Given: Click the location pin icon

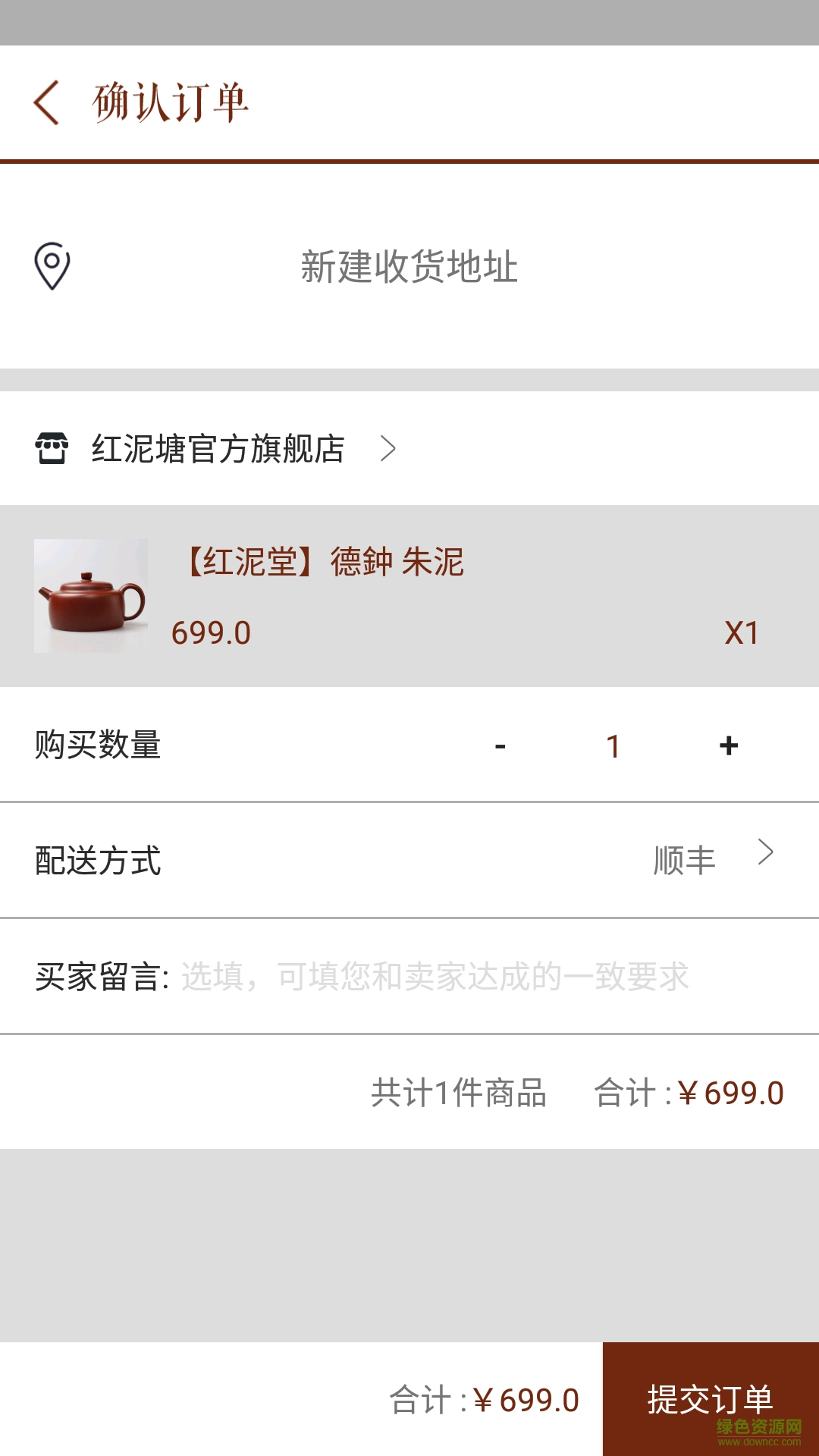Looking at the screenshot, I should coord(52,266).
